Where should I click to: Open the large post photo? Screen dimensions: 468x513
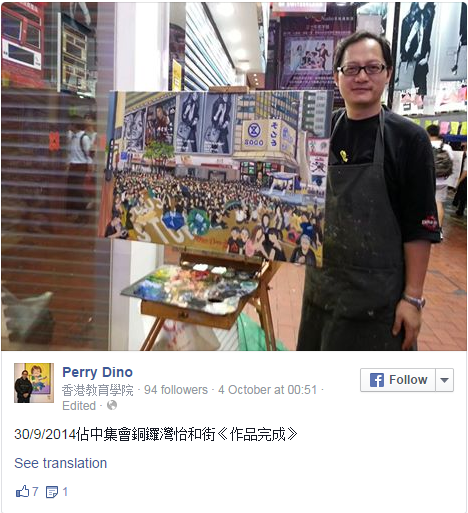tap(234, 177)
